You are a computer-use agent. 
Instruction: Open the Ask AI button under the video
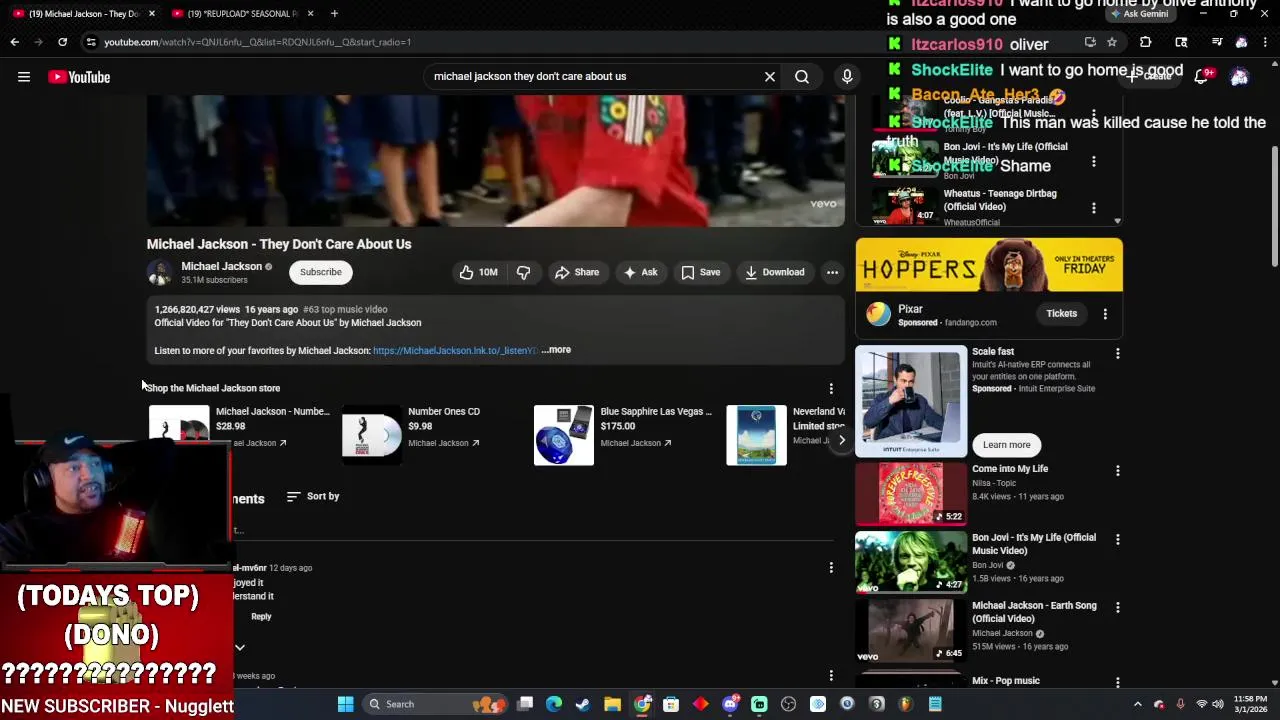[x=640, y=272]
